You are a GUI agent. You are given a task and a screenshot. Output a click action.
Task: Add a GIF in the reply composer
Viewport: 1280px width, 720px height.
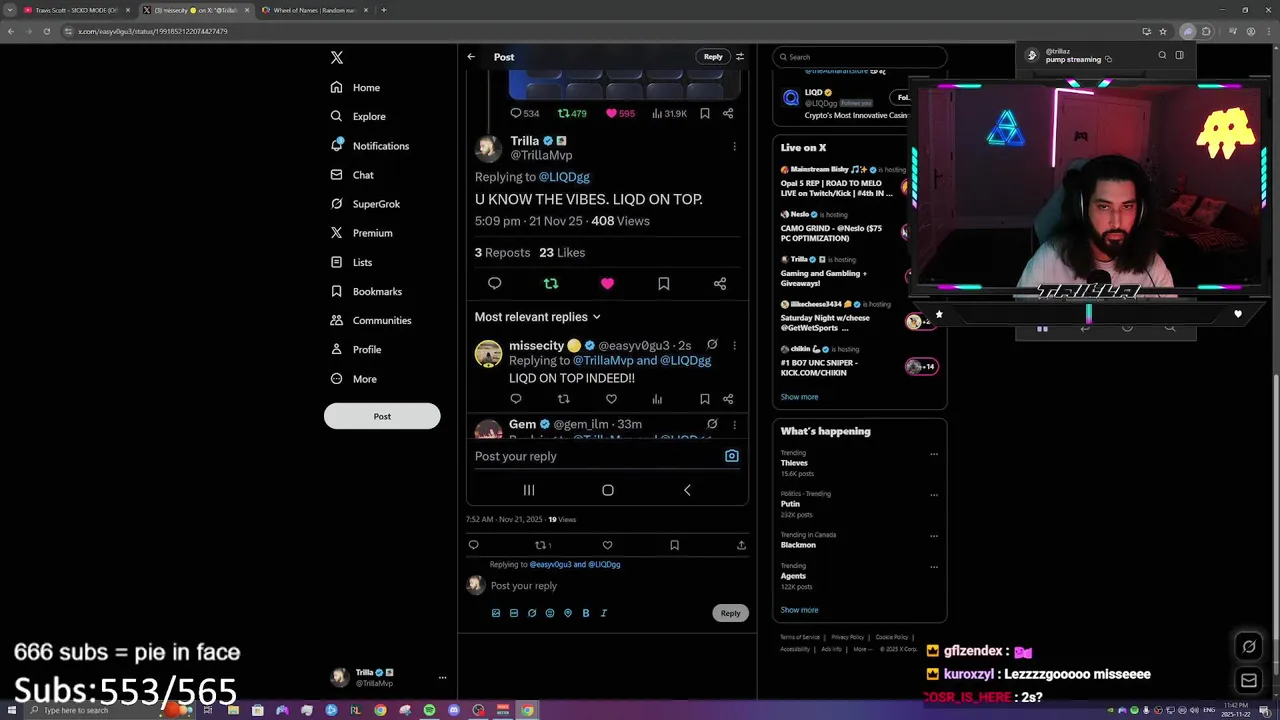click(514, 613)
